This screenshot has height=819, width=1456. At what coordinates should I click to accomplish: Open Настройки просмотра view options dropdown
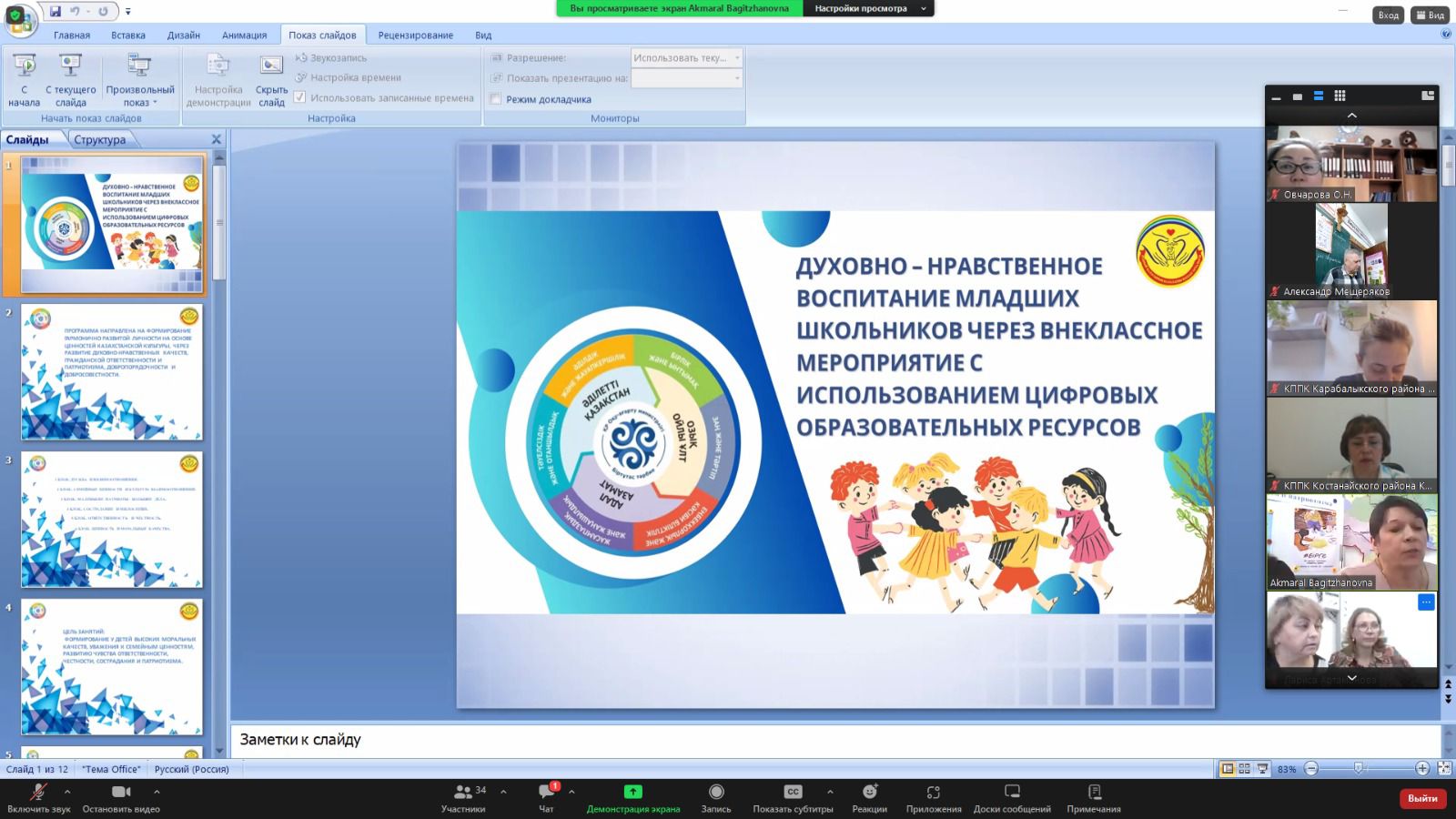click(869, 8)
